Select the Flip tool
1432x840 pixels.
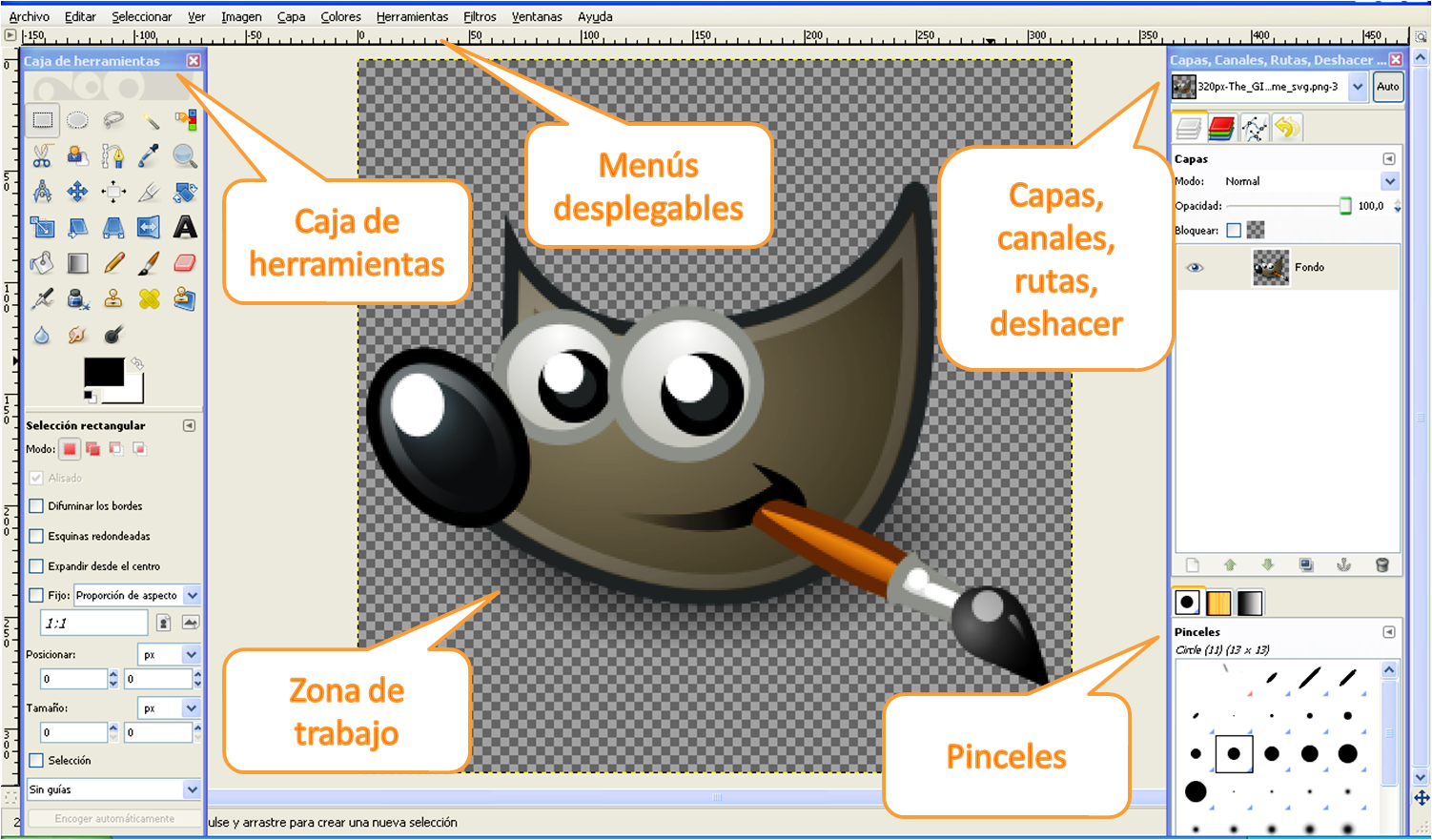[x=150, y=227]
